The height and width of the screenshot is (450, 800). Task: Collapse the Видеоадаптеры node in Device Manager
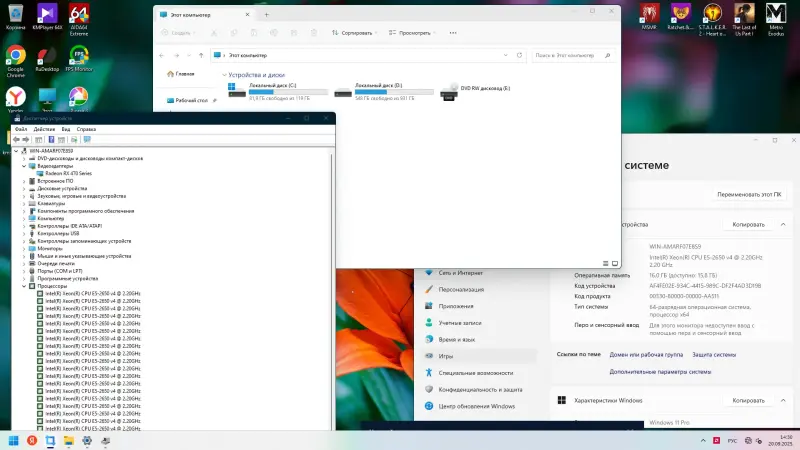click(x=24, y=166)
